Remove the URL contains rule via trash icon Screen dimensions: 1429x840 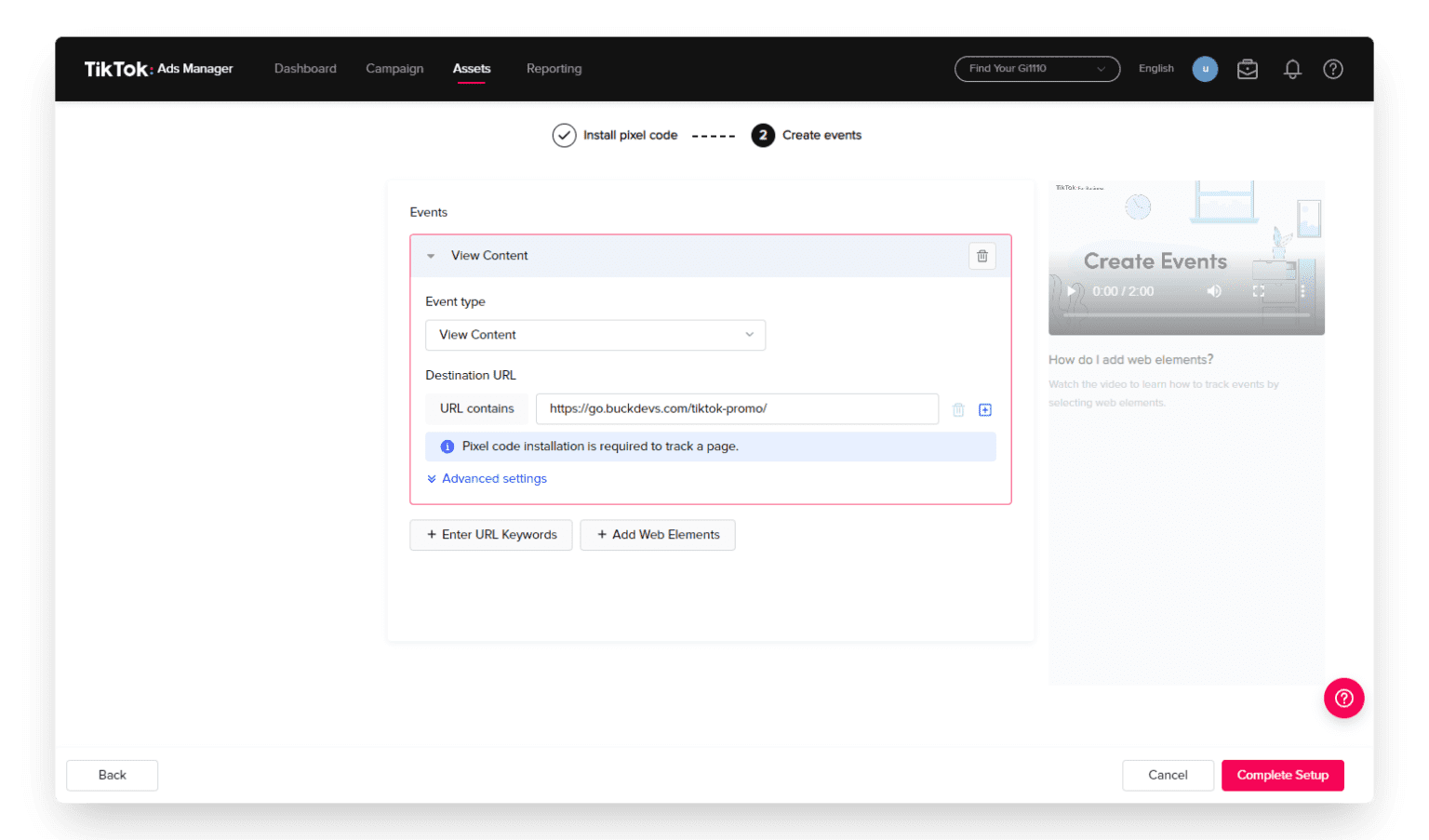click(x=958, y=409)
